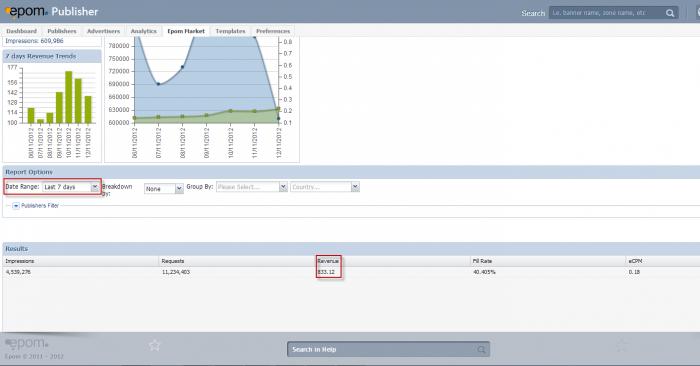Open the Templates tab
The image size is (700, 366).
[x=230, y=31]
